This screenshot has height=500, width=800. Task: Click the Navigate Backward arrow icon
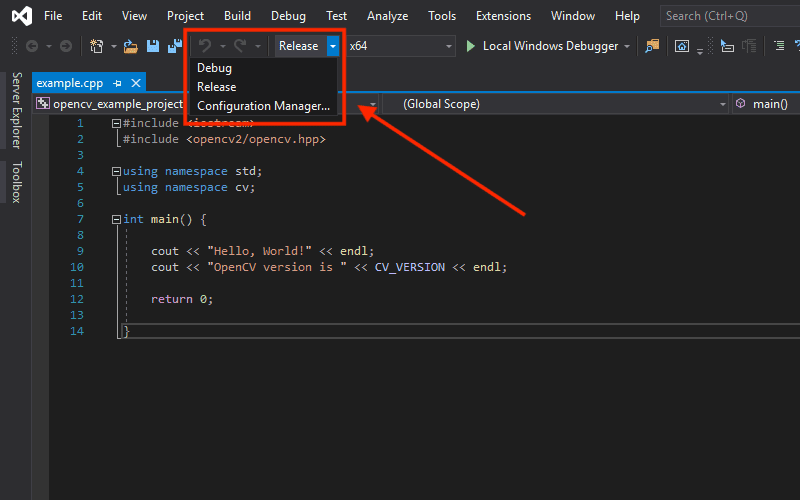click(x=32, y=46)
